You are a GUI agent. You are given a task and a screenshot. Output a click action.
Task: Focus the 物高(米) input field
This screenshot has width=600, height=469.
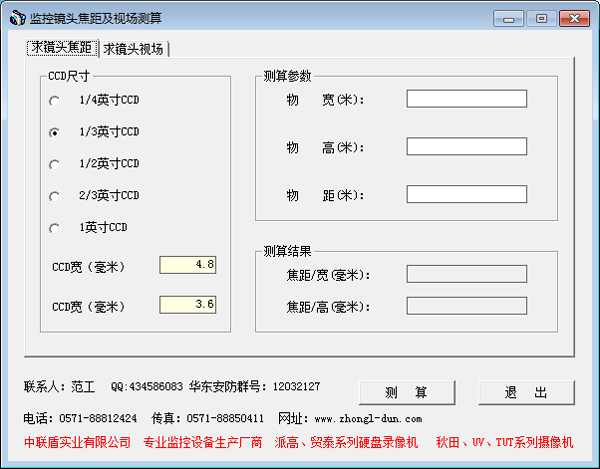click(466, 147)
